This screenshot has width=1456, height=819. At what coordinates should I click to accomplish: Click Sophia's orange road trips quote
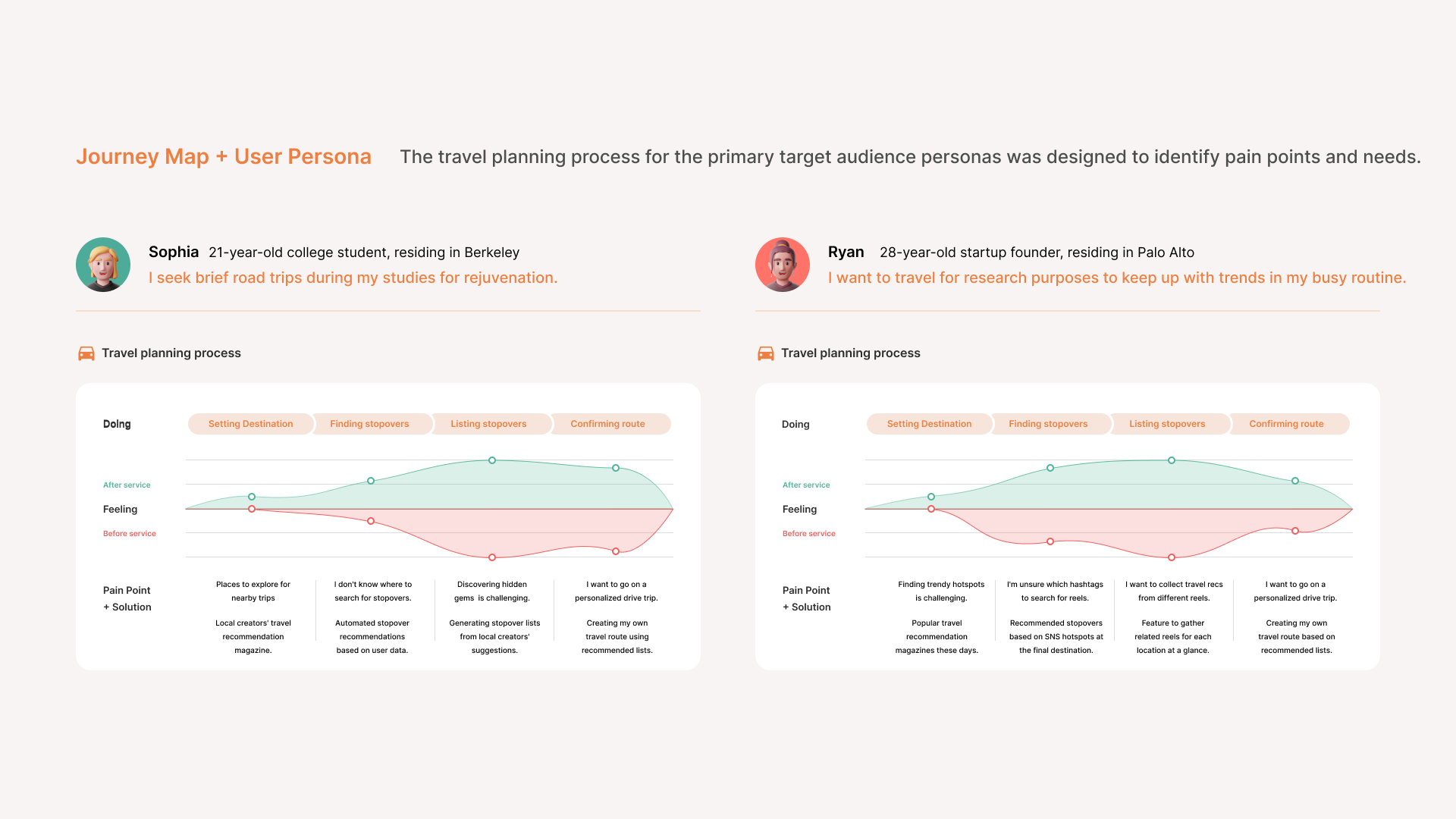353,278
